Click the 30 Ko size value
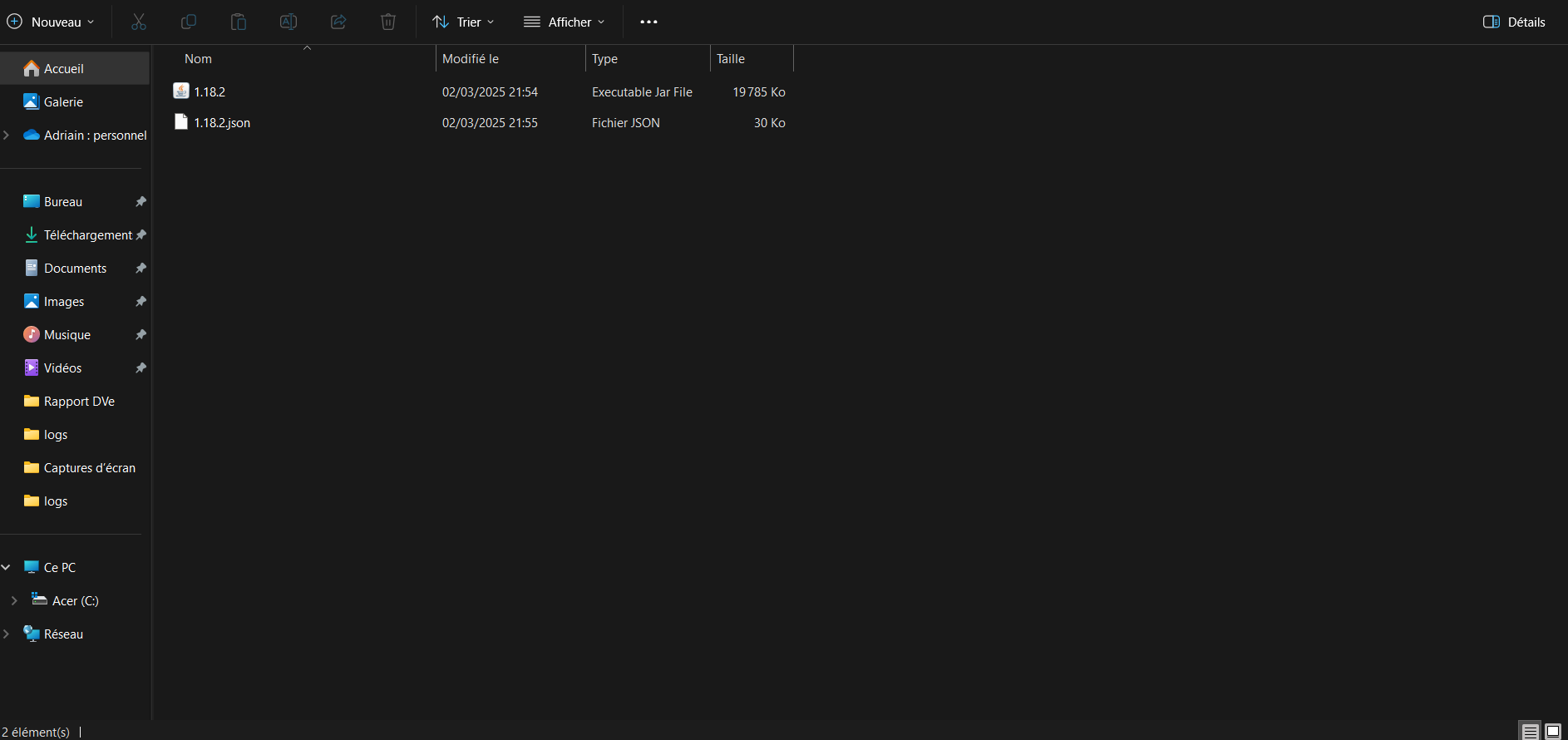1568x740 pixels. click(x=770, y=123)
